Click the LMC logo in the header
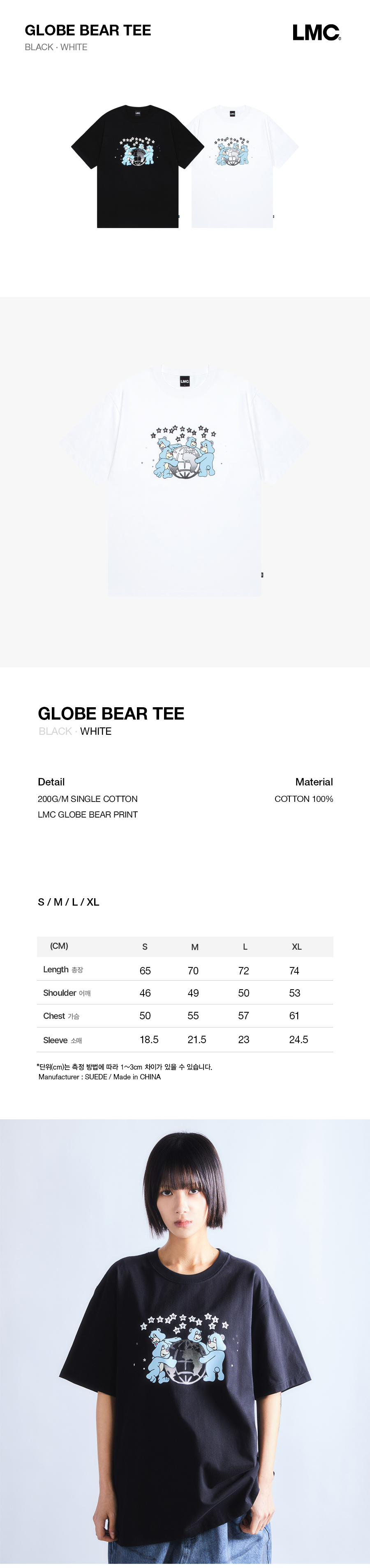This screenshot has height=1568, width=370. pyautogui.click(x=317, y=33)
